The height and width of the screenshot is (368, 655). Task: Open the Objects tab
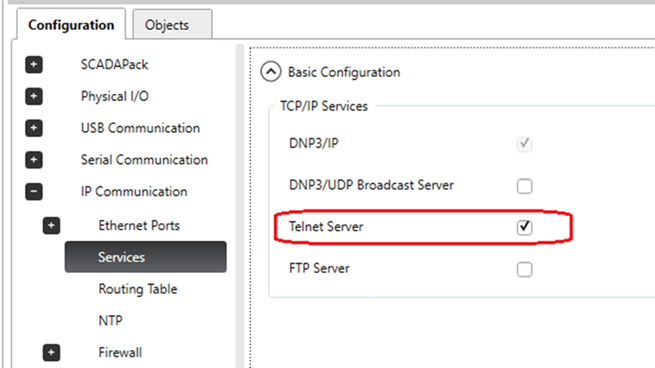pyautogui.click(x=172, y=25)
